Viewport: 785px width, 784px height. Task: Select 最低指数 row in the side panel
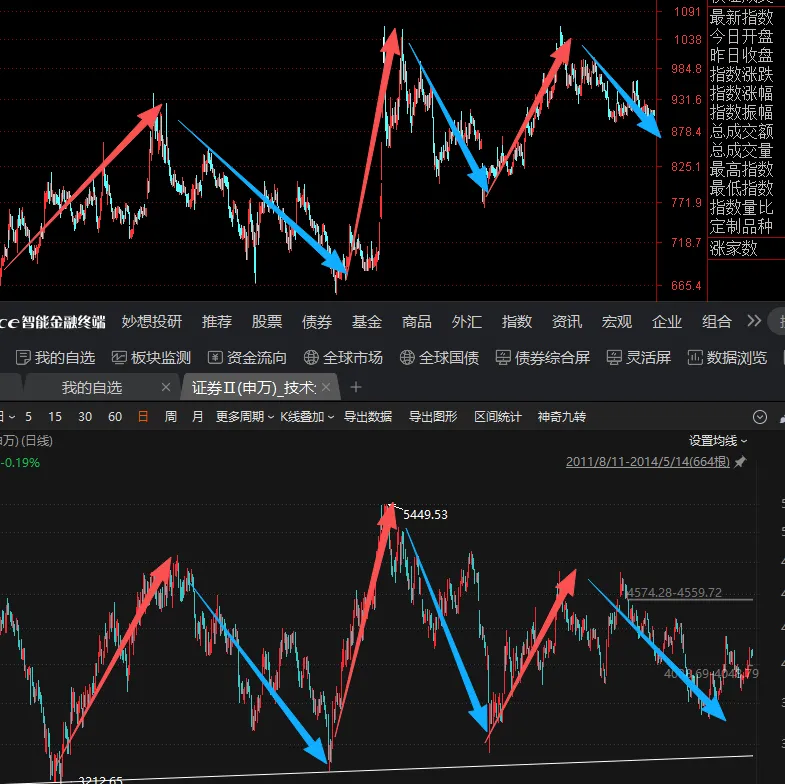point(741,189)
